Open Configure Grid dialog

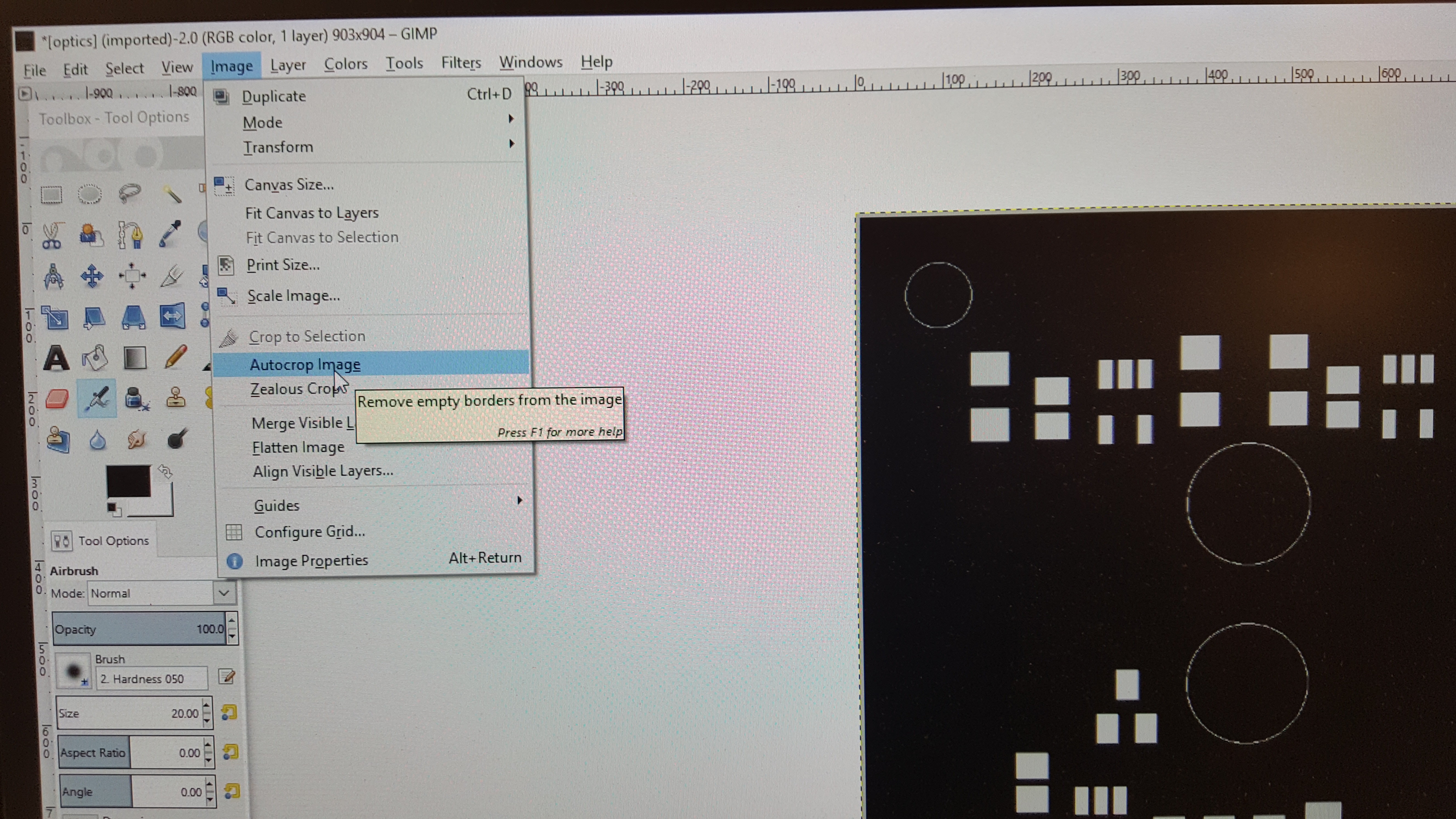pos(376,531)
